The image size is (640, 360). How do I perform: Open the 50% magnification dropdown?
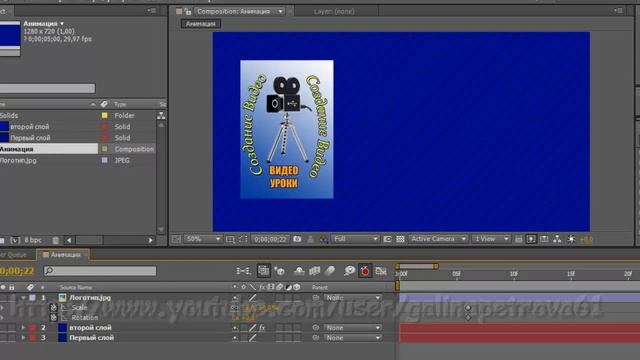[x=202, y=239]
